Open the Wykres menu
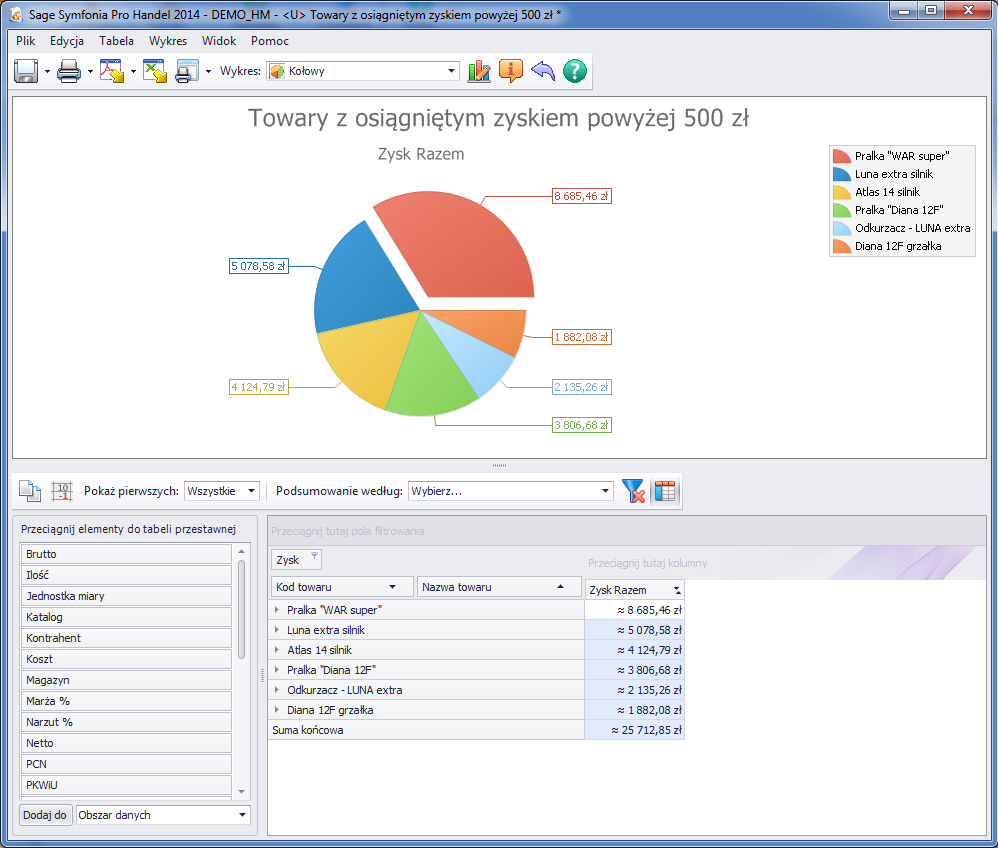Screen dimensions: 998x848 point(168,41)
